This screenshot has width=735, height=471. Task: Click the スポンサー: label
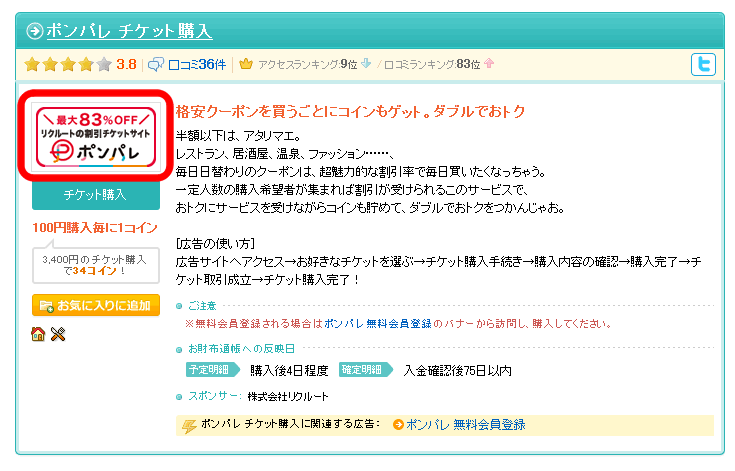[215, 396]
